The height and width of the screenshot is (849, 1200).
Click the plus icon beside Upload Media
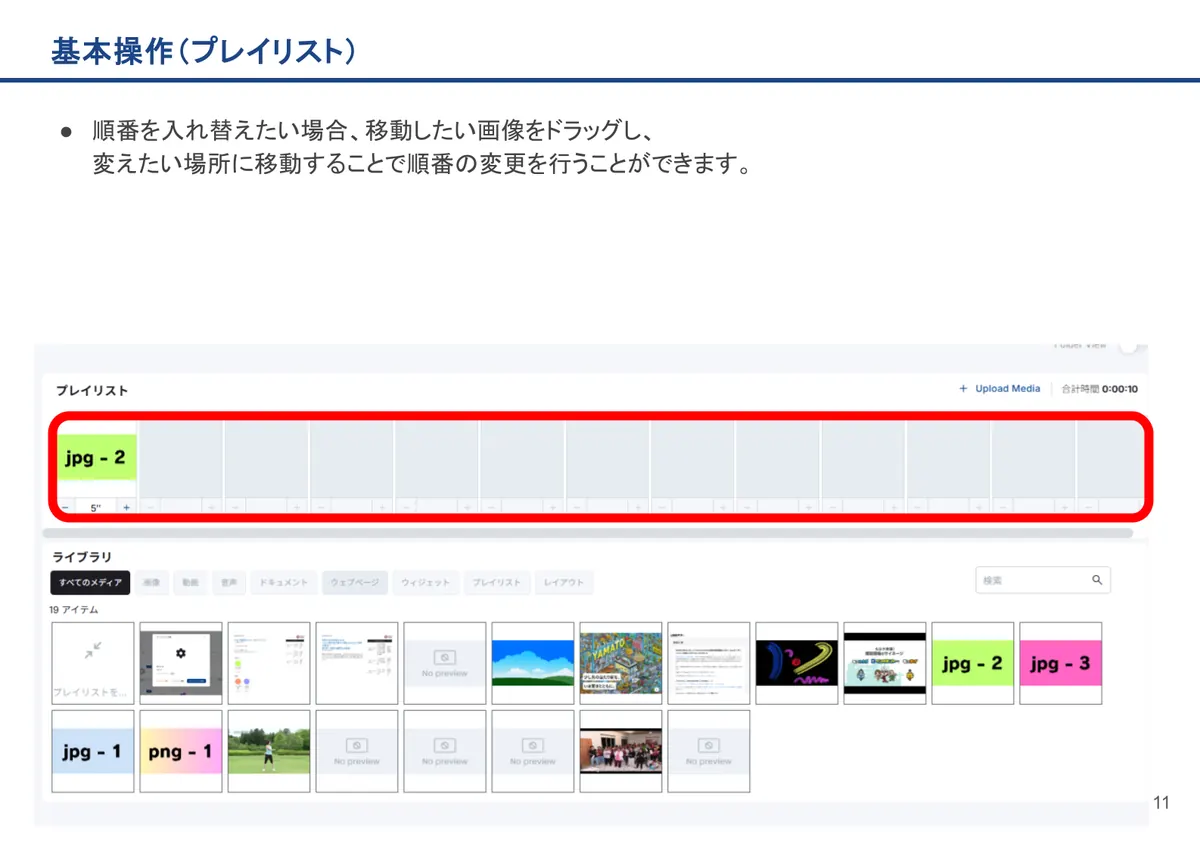point(963,389)
